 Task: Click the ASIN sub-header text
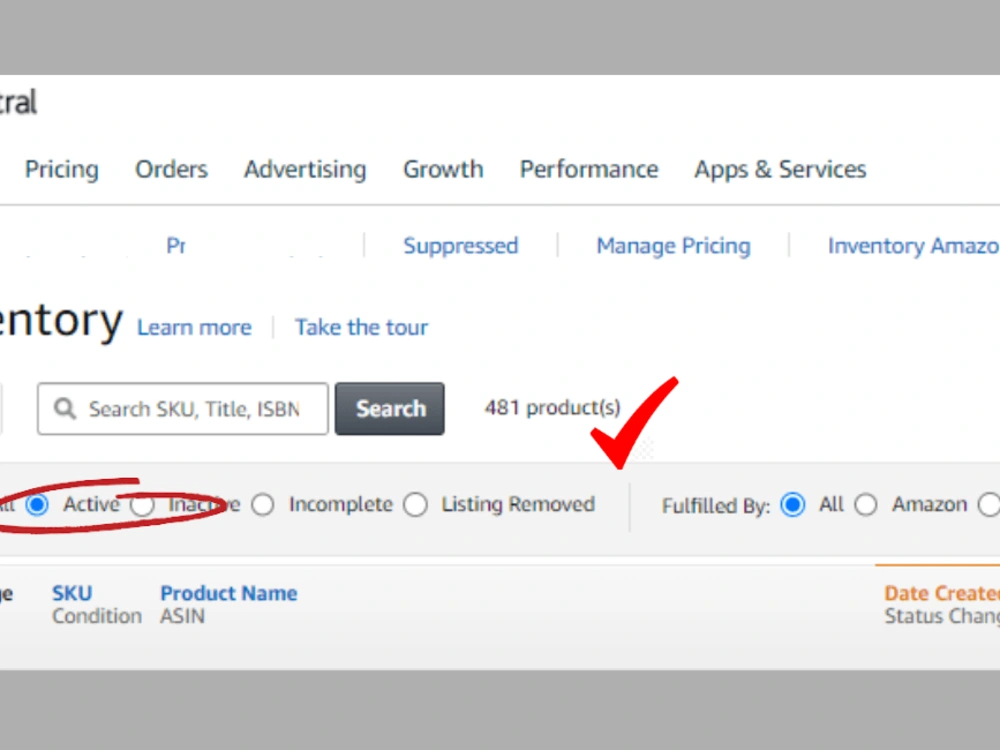pos(182,617)
